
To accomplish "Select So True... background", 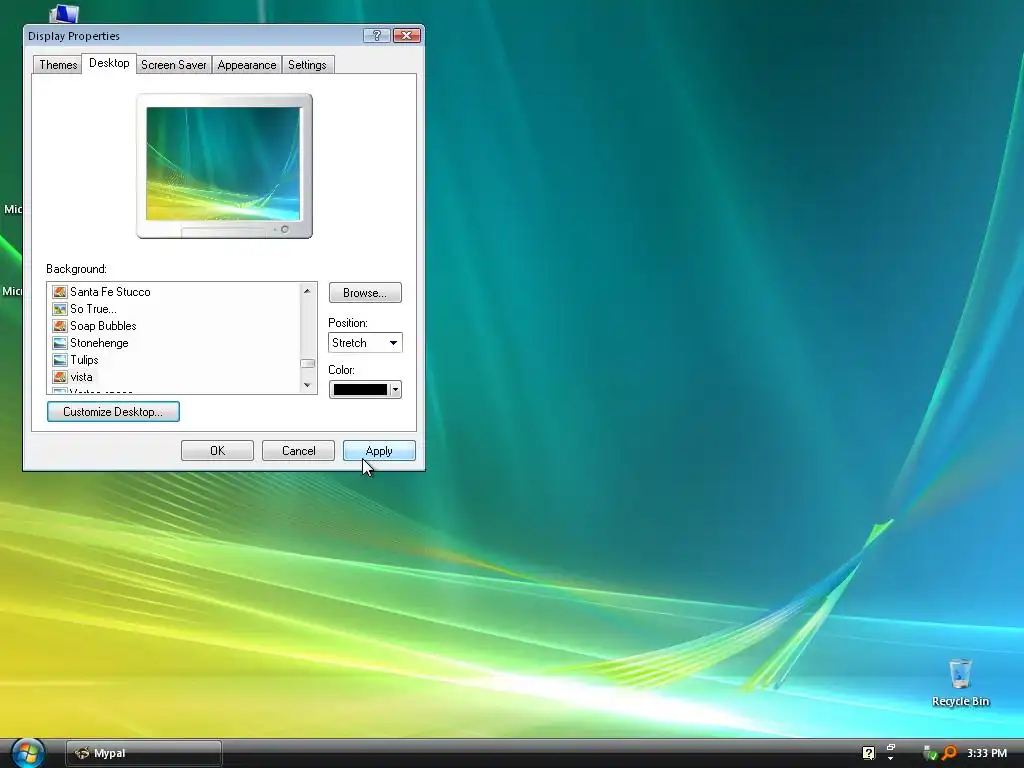I will click(x=93, y=309).
